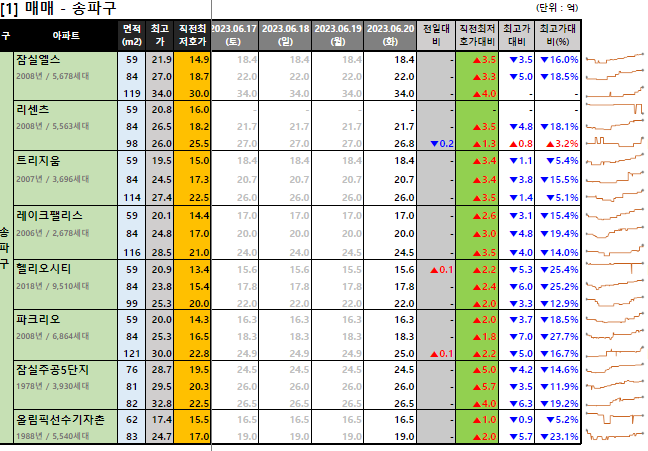
Task: Click the '(단위 : 억)' unit note
Action: coord(557,7)
